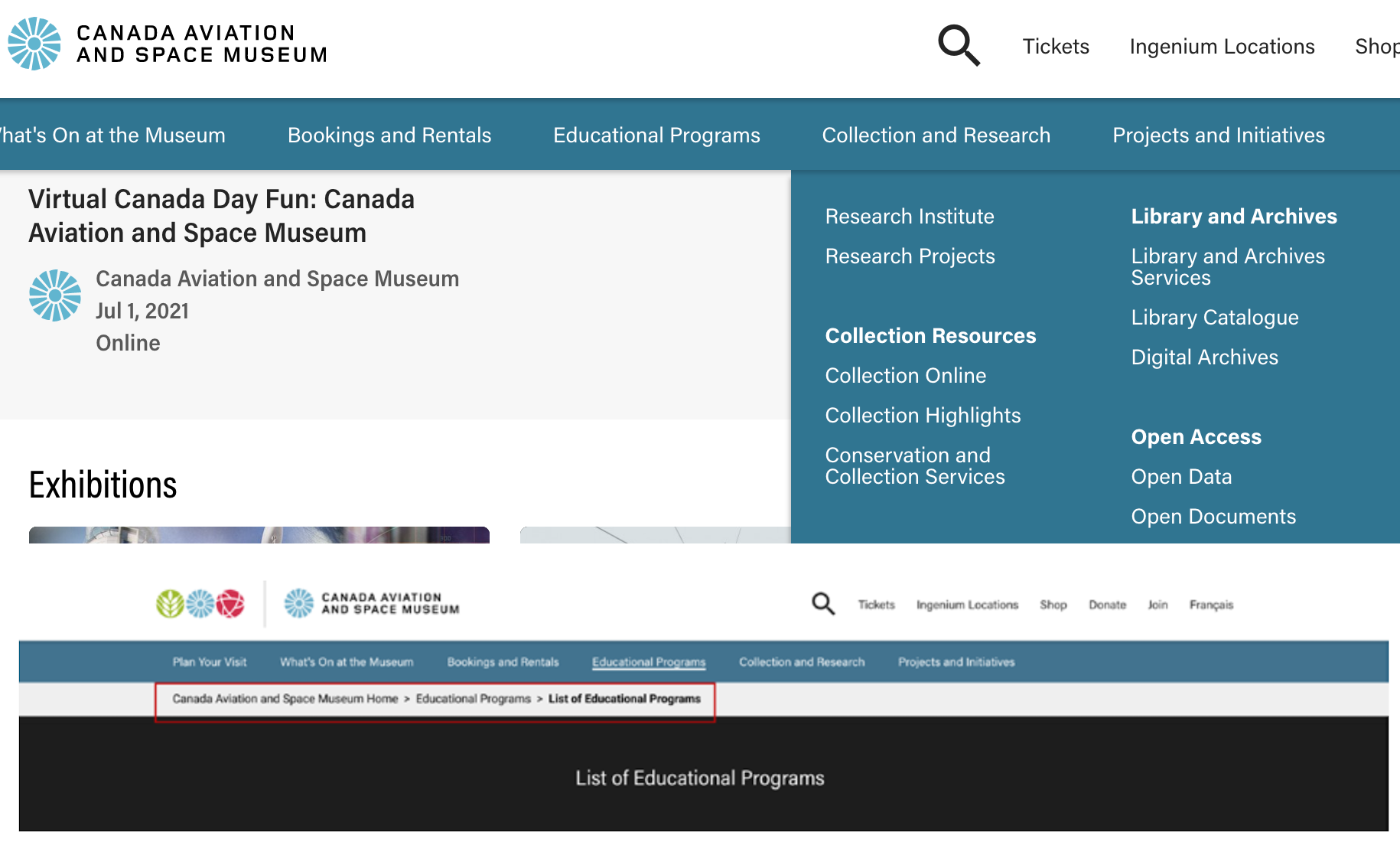Open Educational Programs in the breadcrumb trail

tap(473, 699)
